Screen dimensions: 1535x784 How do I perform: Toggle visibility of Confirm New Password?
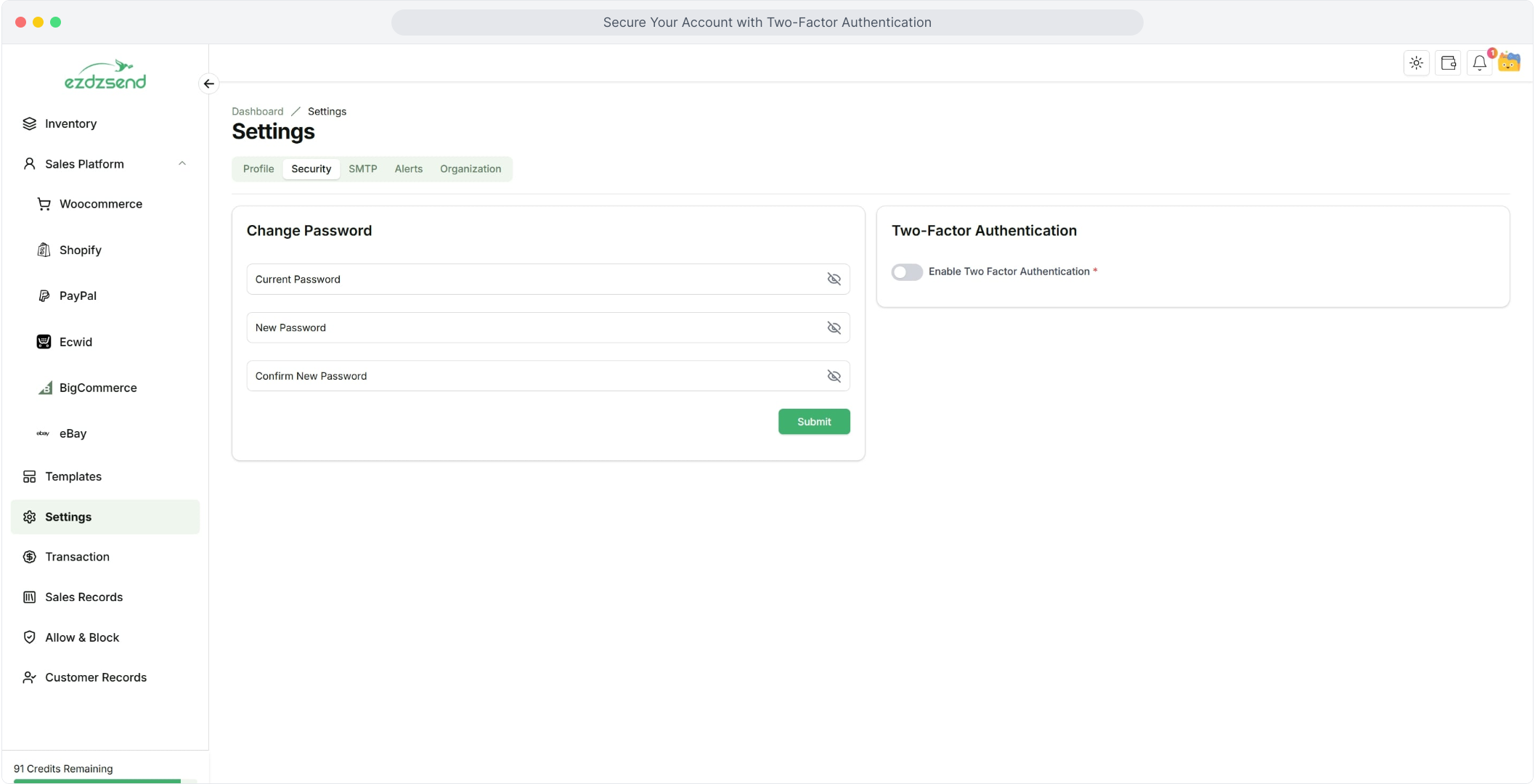coord(834,376)
